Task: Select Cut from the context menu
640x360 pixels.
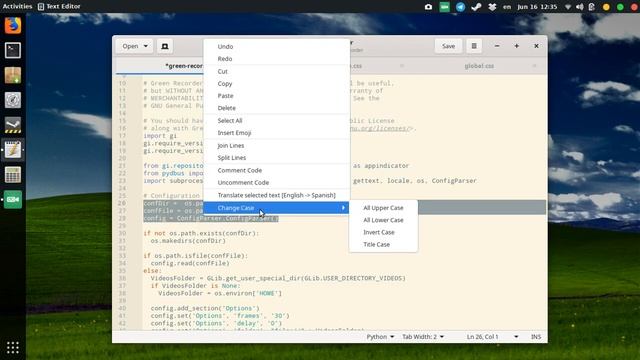Action: pos(276,71)
